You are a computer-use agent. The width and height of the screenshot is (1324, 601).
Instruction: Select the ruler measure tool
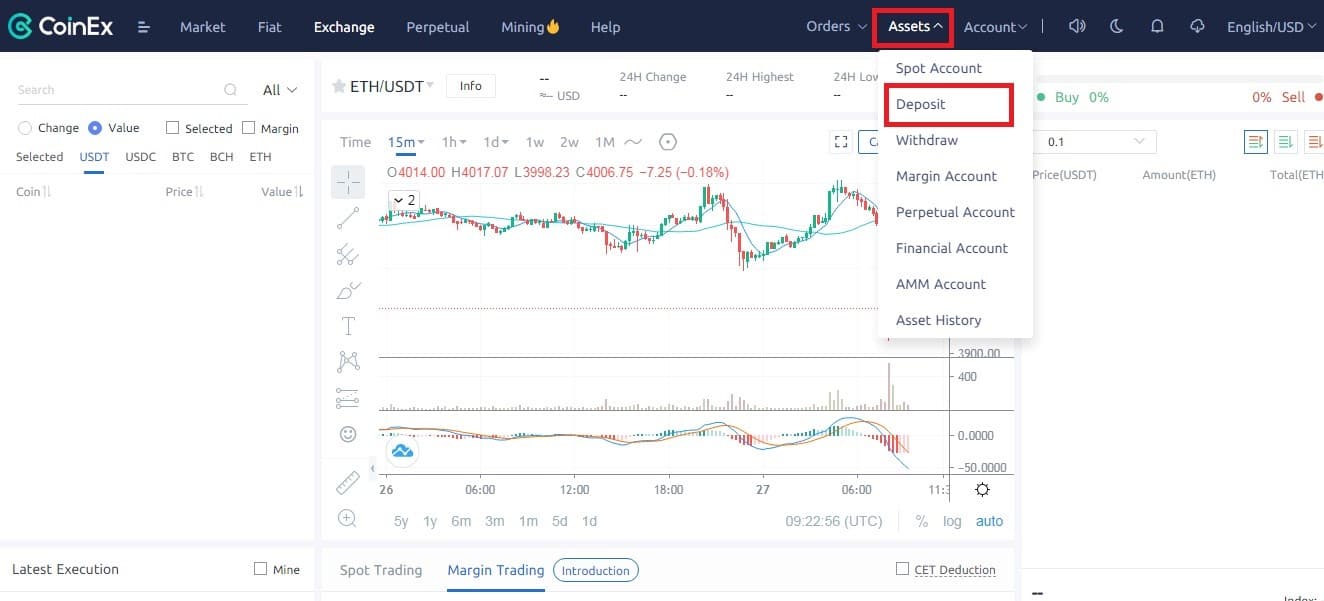tap(348, 483)
